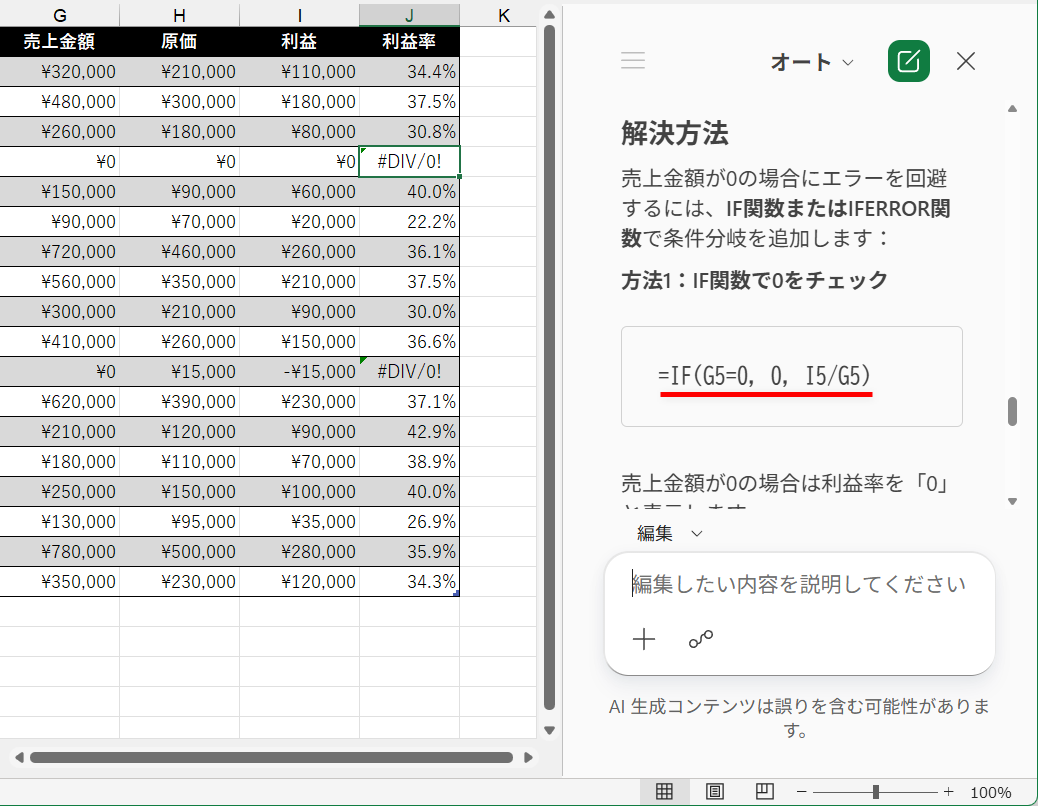
Task: Select column G header
Action: click(x=60, y=15)
